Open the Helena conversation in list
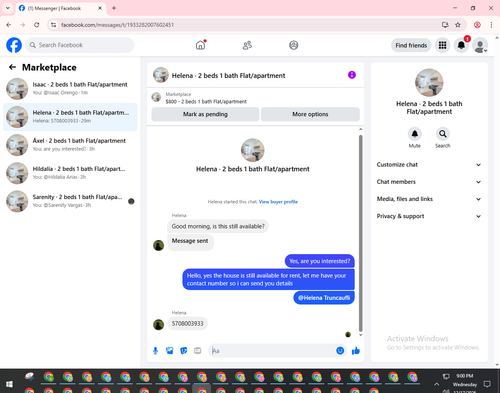This screenshot has width=500, height=393. coord(70,117)
